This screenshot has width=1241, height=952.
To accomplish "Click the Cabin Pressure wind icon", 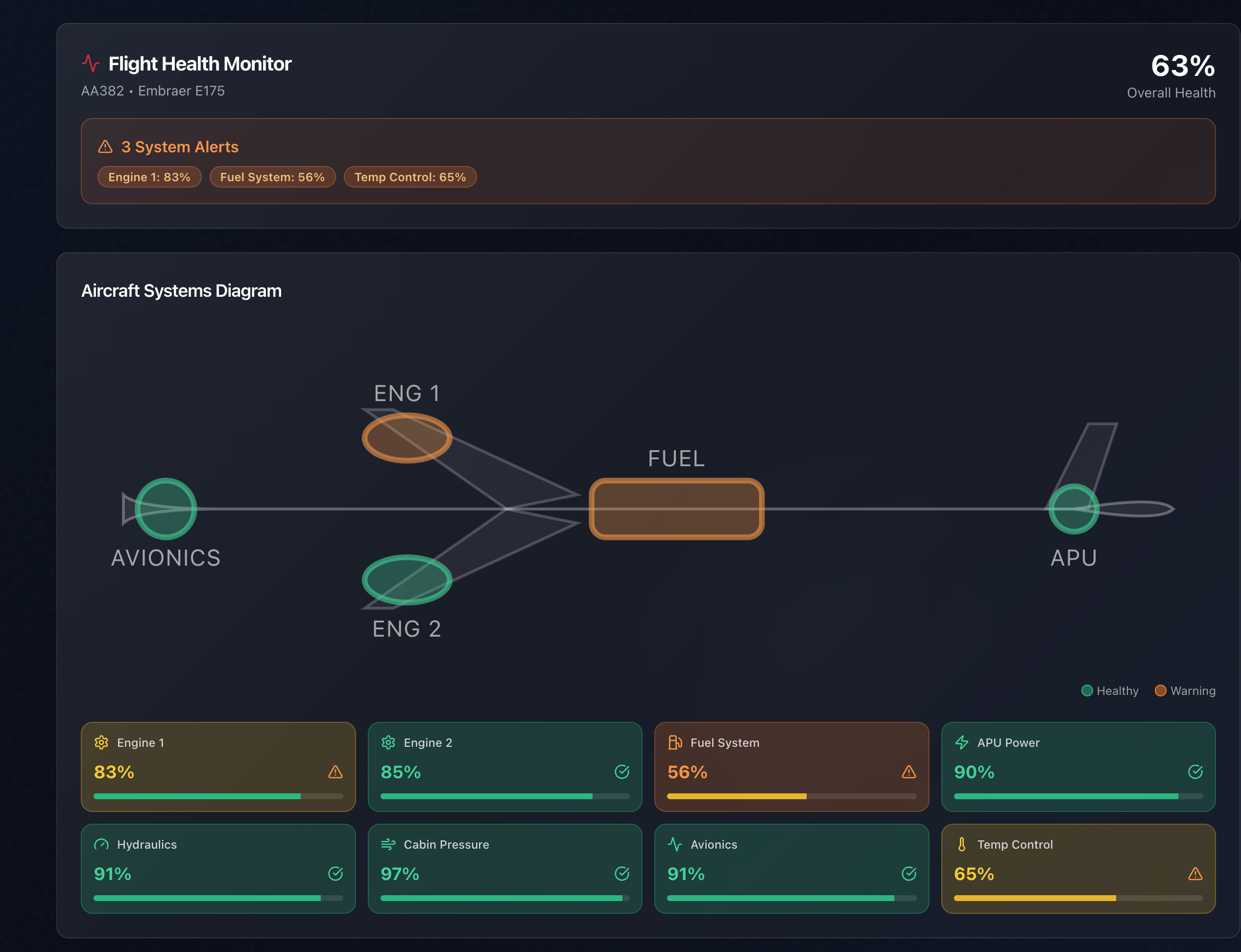I will tap(388, 844).
